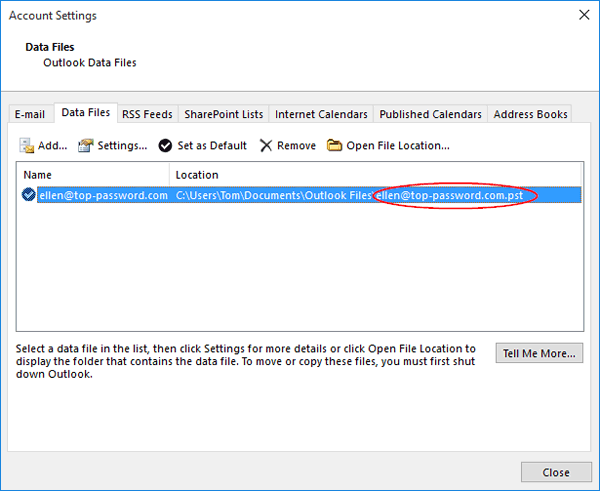Switch to the Published Calendars tab
This screenshot has width=600, height=491.
(430, 114)
